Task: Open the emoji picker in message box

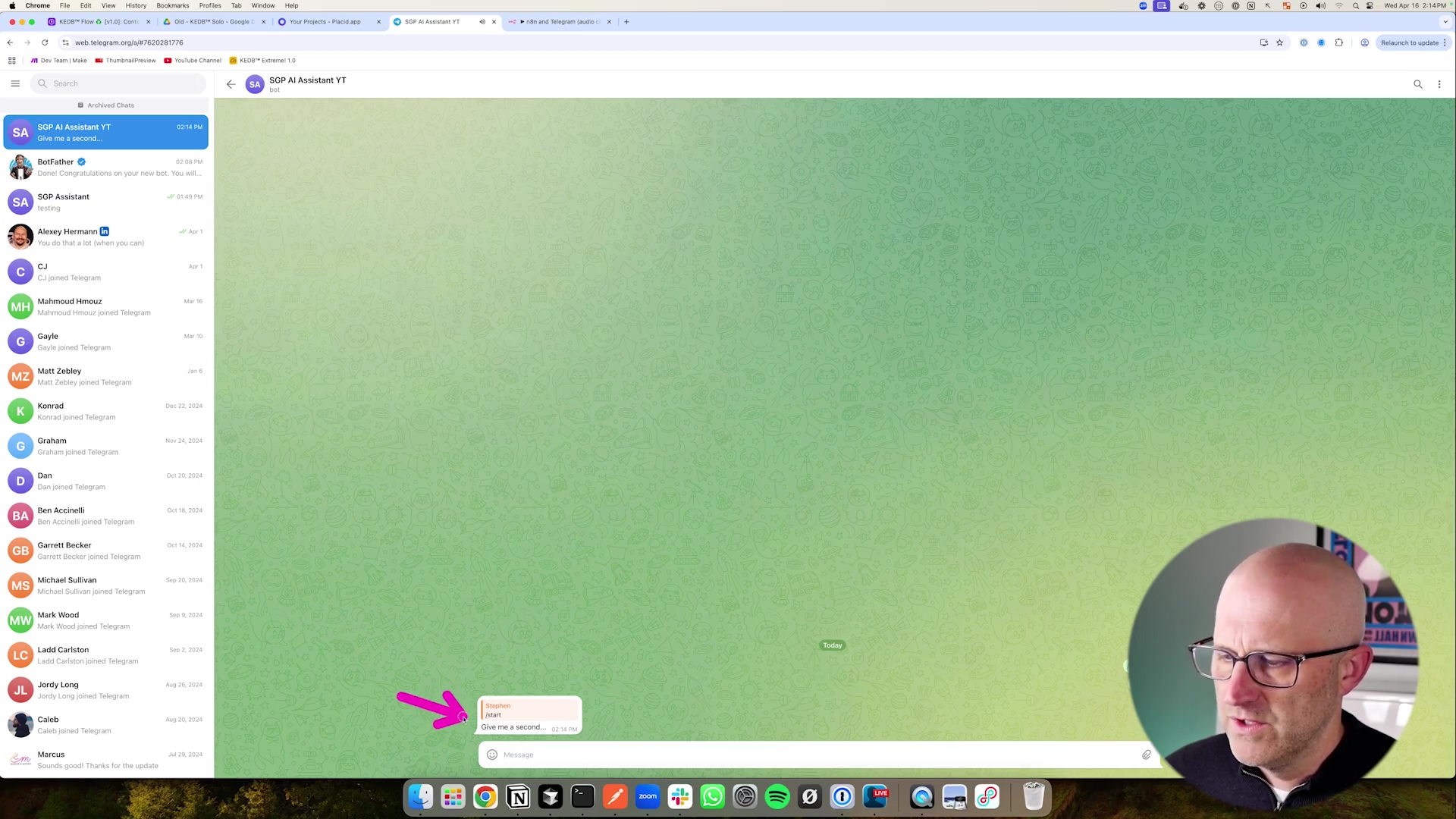Action: coord(492,755)
